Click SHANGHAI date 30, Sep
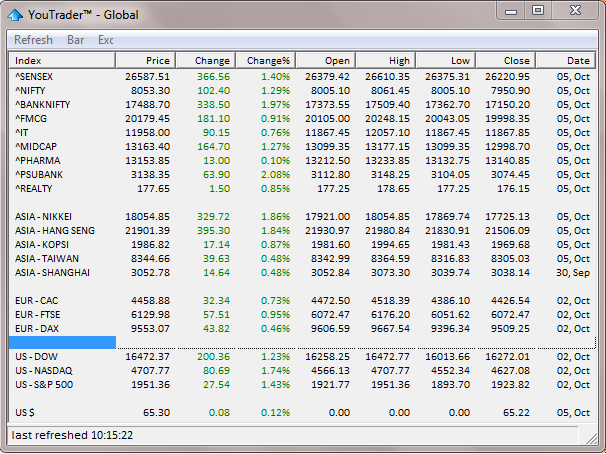Image resolution: width=606 pixels, height=454 pixels. (573, 272)
